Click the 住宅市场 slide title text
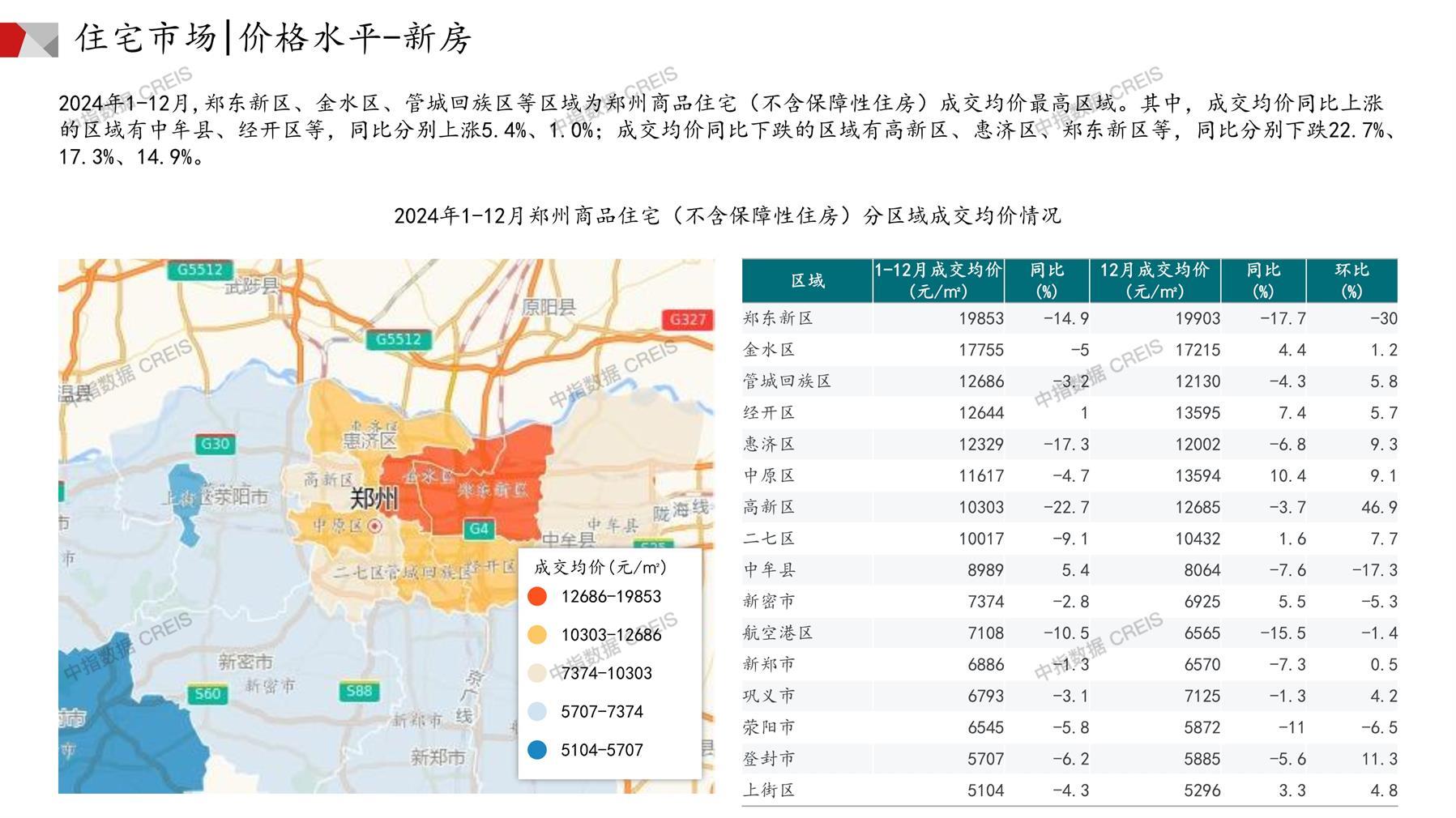The height and width of the screenshot is (818, 1456). pos(146,38)
